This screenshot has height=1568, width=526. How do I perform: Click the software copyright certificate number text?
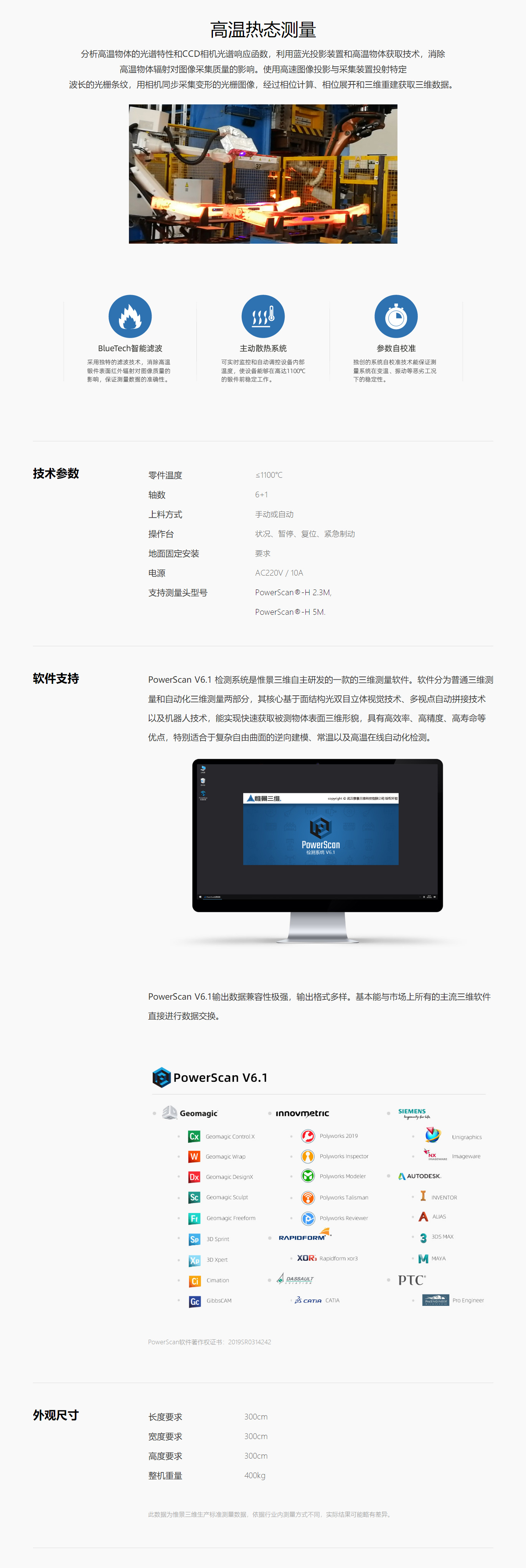(209, 1342)
